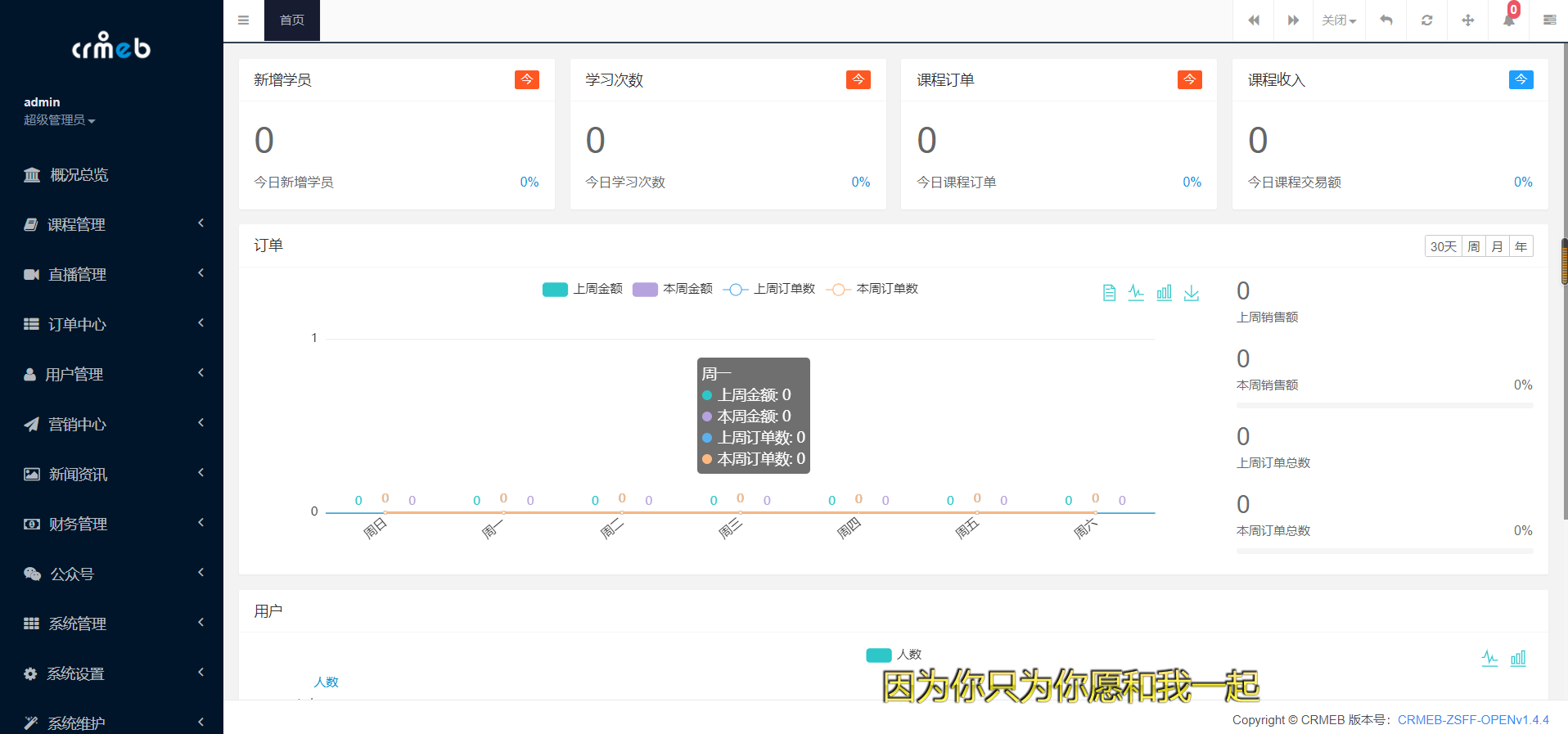
Task: Open the 关闭 dropdown
Action: click(x=1339, y=20)
